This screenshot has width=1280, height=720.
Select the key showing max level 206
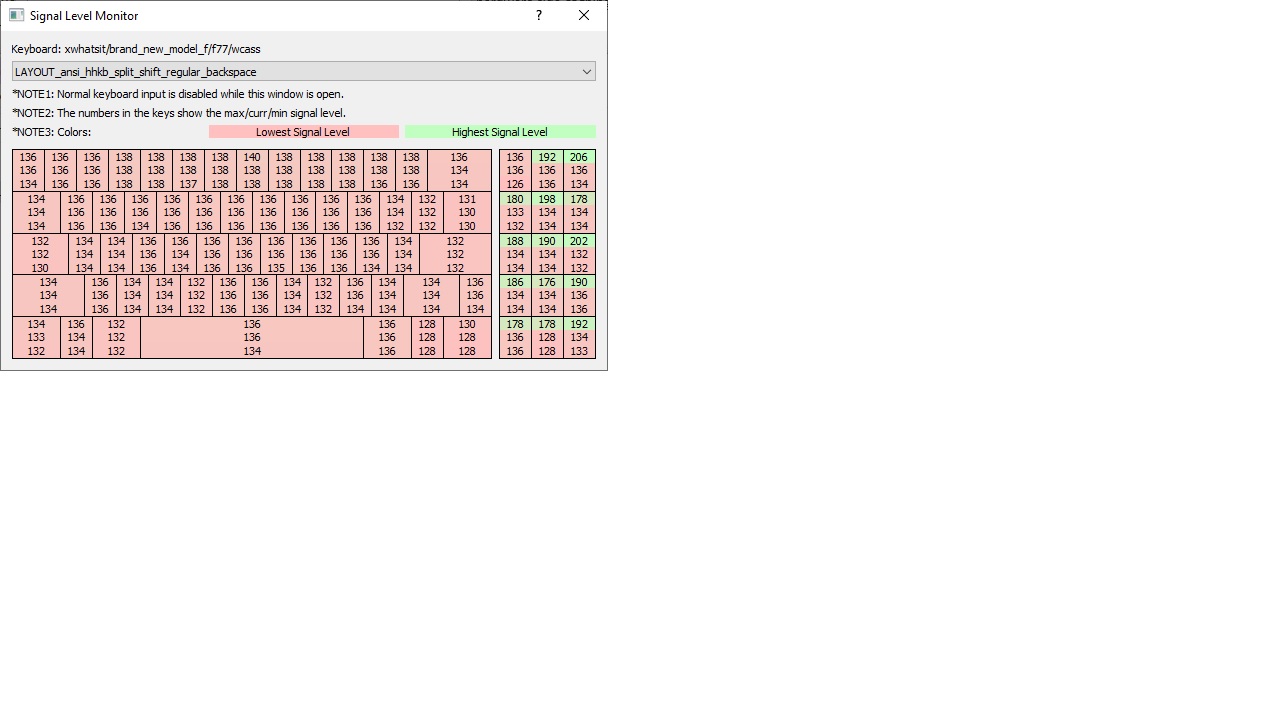point(579,170)
